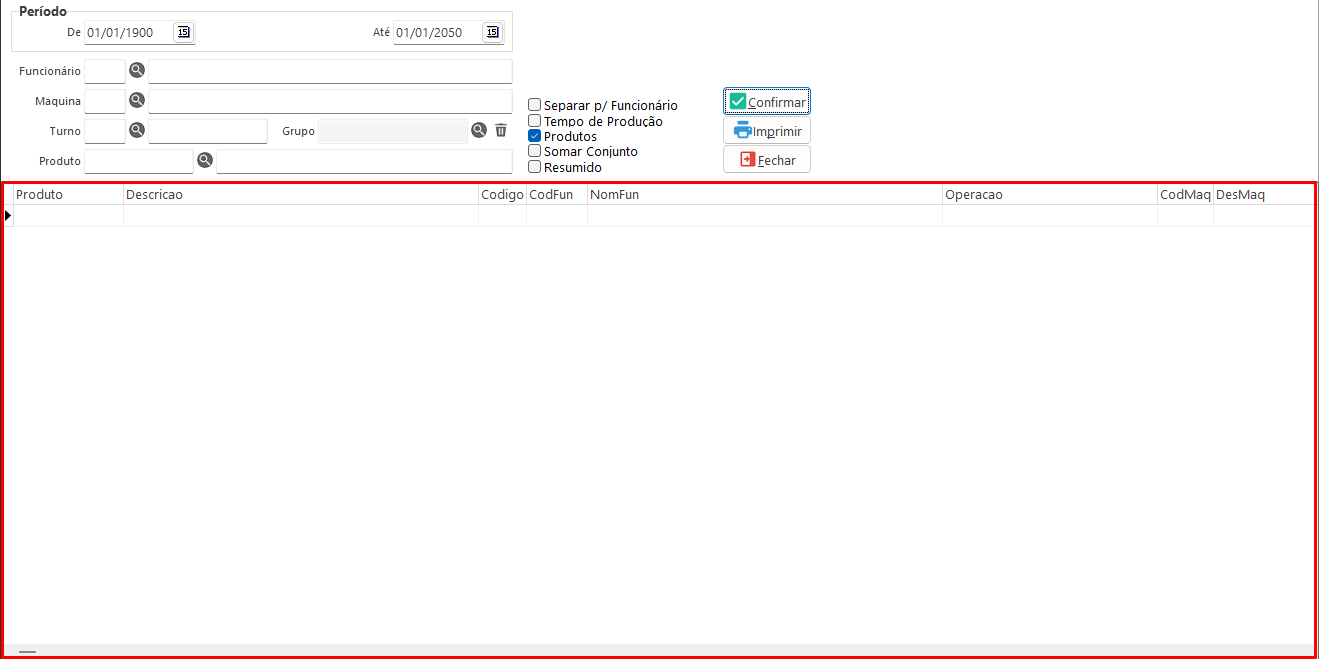Open the Até date calendar picker
This screenshot has width=1319, height=659.
coord(492,32)
